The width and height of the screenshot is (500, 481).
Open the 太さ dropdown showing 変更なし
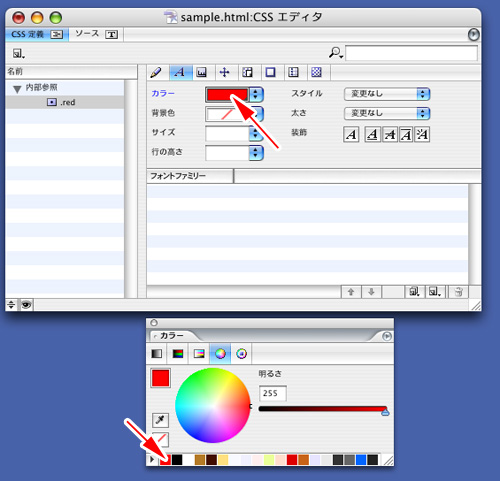pos(387,114)
